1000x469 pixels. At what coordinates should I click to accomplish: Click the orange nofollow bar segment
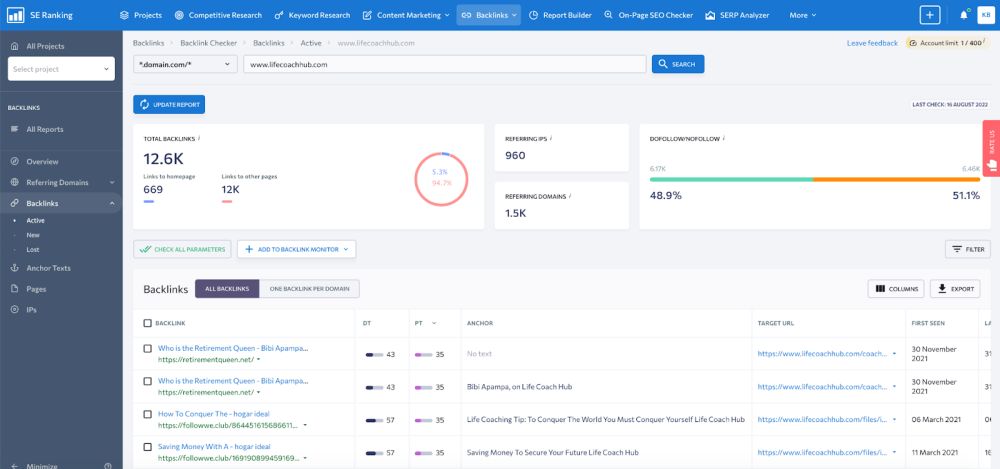coord(897,179)
